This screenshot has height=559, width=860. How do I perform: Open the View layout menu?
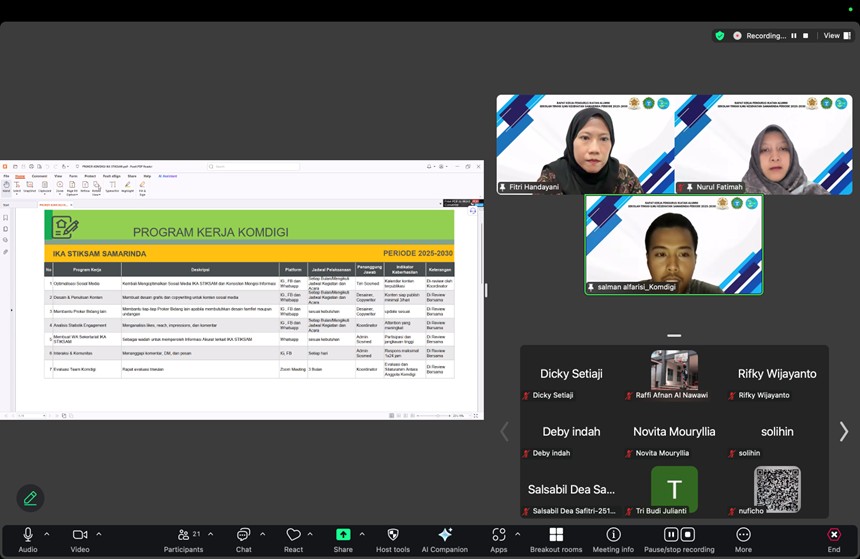point(834,35)
